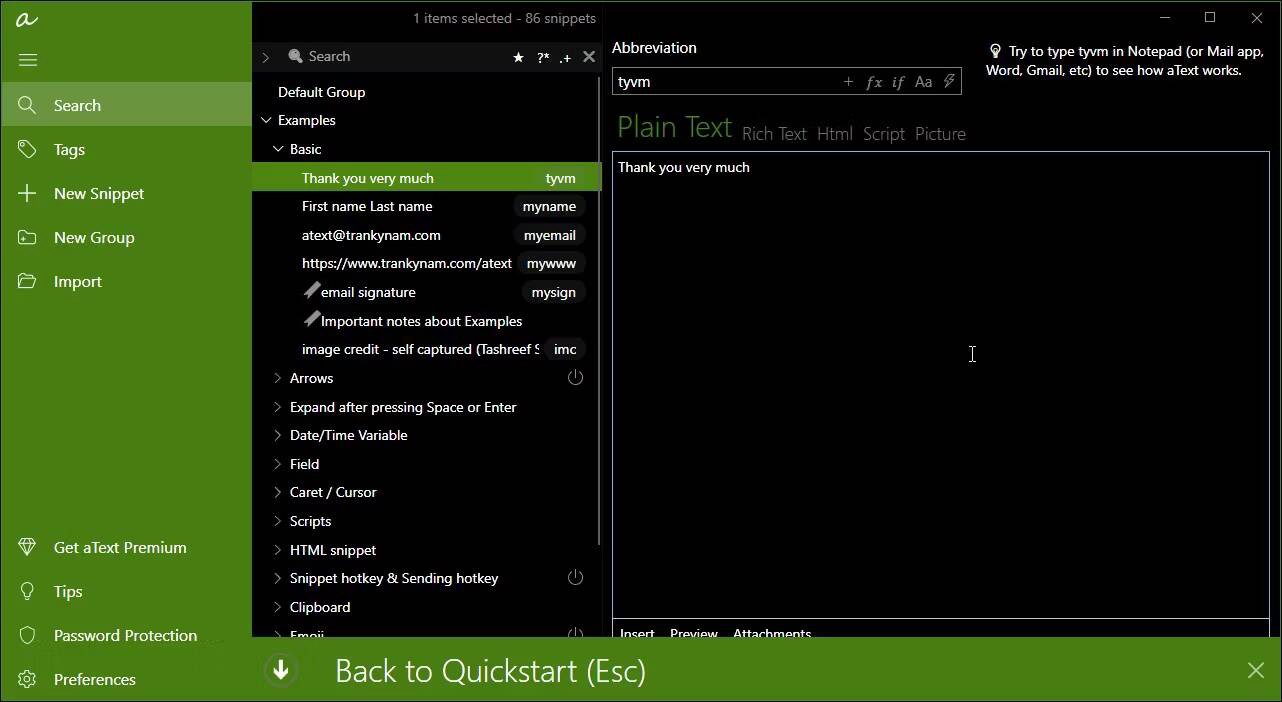Click Back to Quickstart (Esc) down-arrow icon
1282x702 pixels.
[x=281, y=670]
